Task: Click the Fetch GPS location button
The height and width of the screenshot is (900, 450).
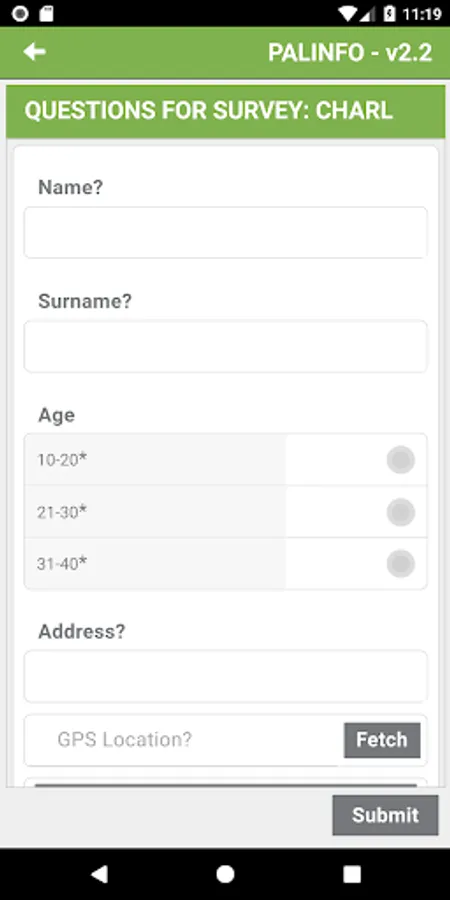Action: tap(382, 740)
